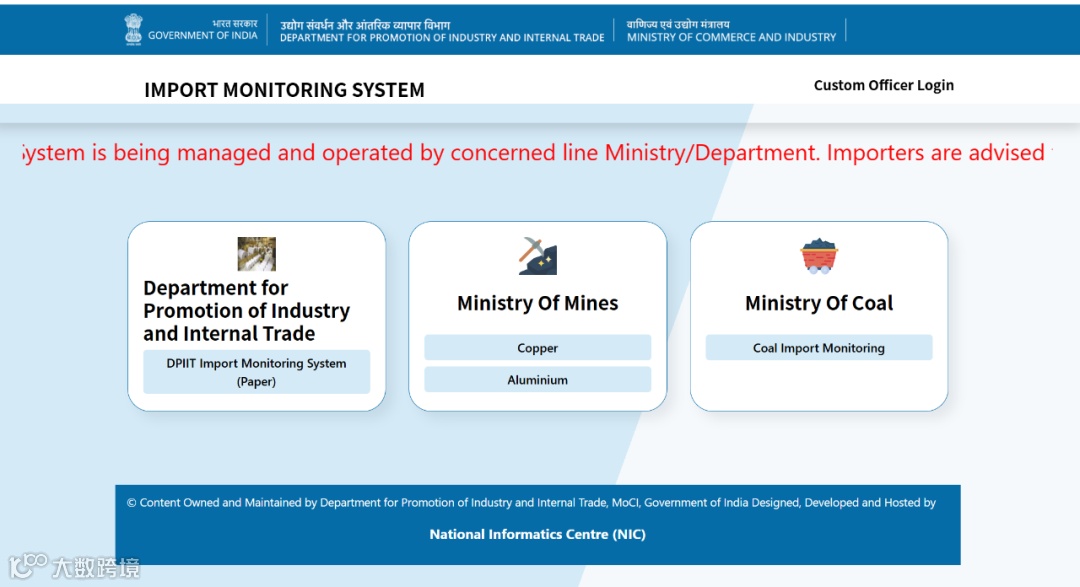Image resolution: width=1080 pixels, height=587 pixels.
Task: Click the Government of India emblem icon
Action: (133, 30)
